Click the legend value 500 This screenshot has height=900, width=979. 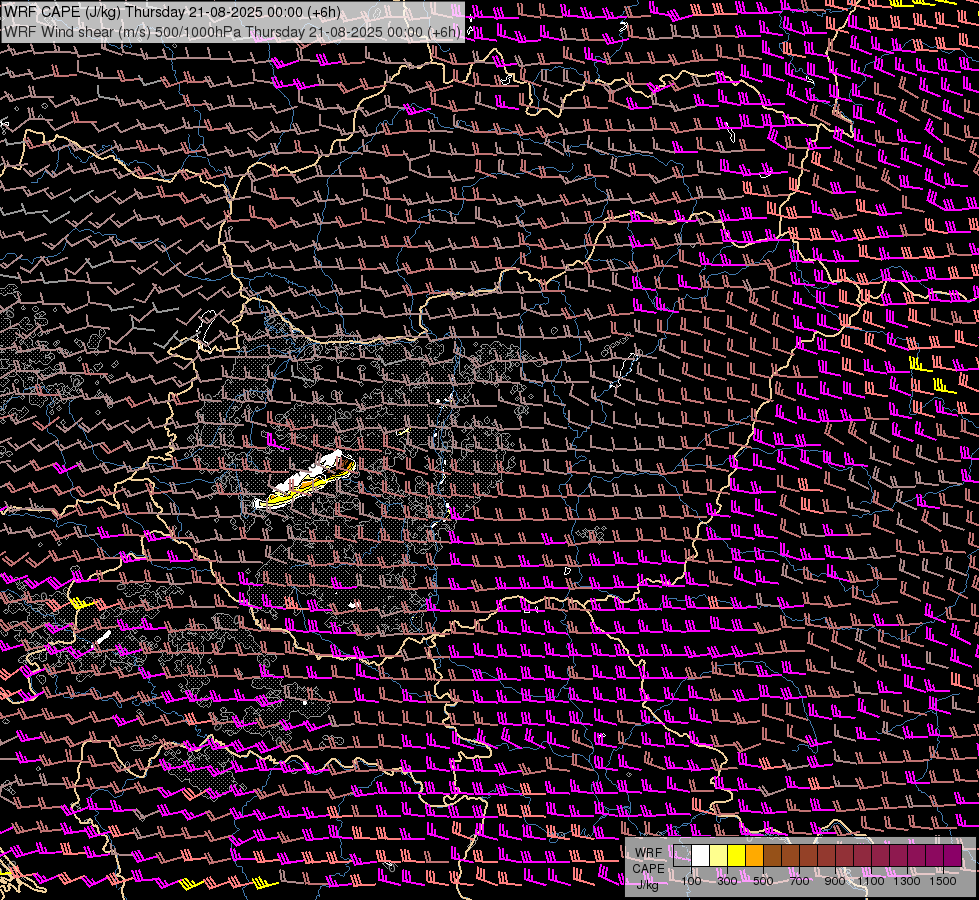(x=763, y=881)
